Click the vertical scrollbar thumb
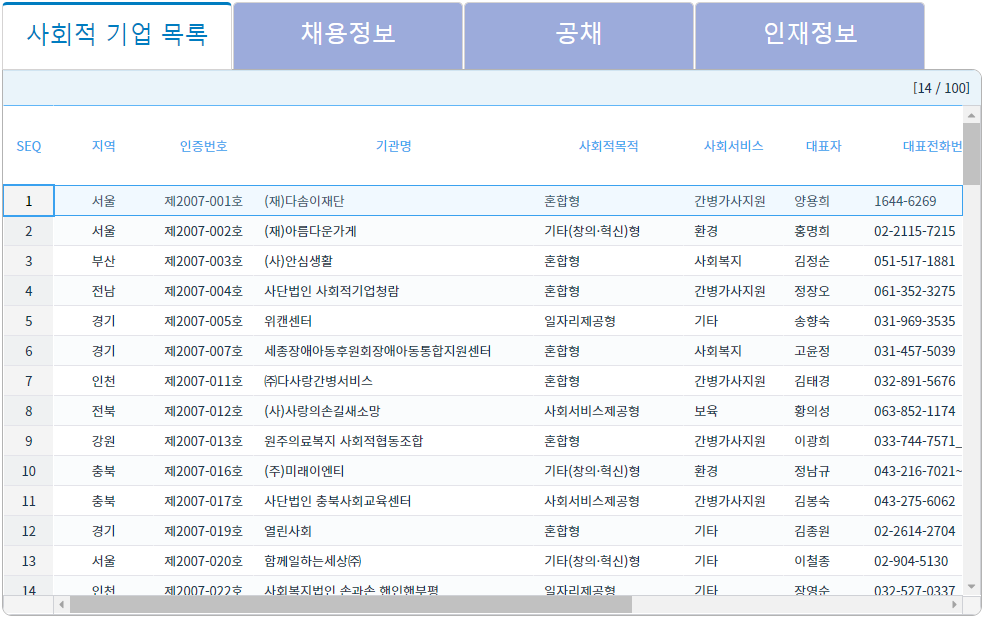Screen dimensions: 984x618 click(971, 155)
